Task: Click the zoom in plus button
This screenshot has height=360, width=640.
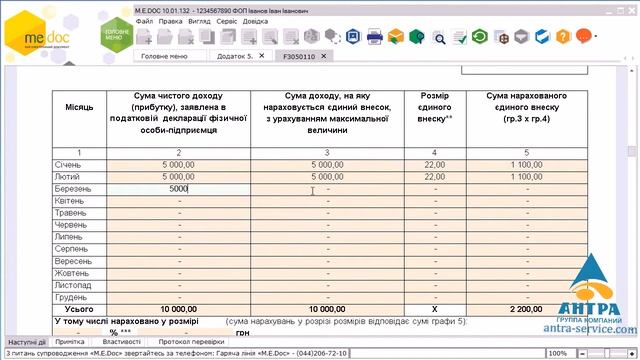Action: 632,353
